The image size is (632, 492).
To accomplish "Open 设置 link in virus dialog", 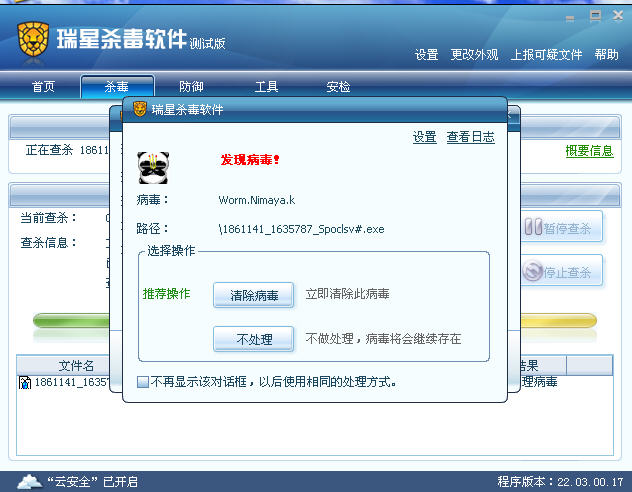I will (424, 137).
